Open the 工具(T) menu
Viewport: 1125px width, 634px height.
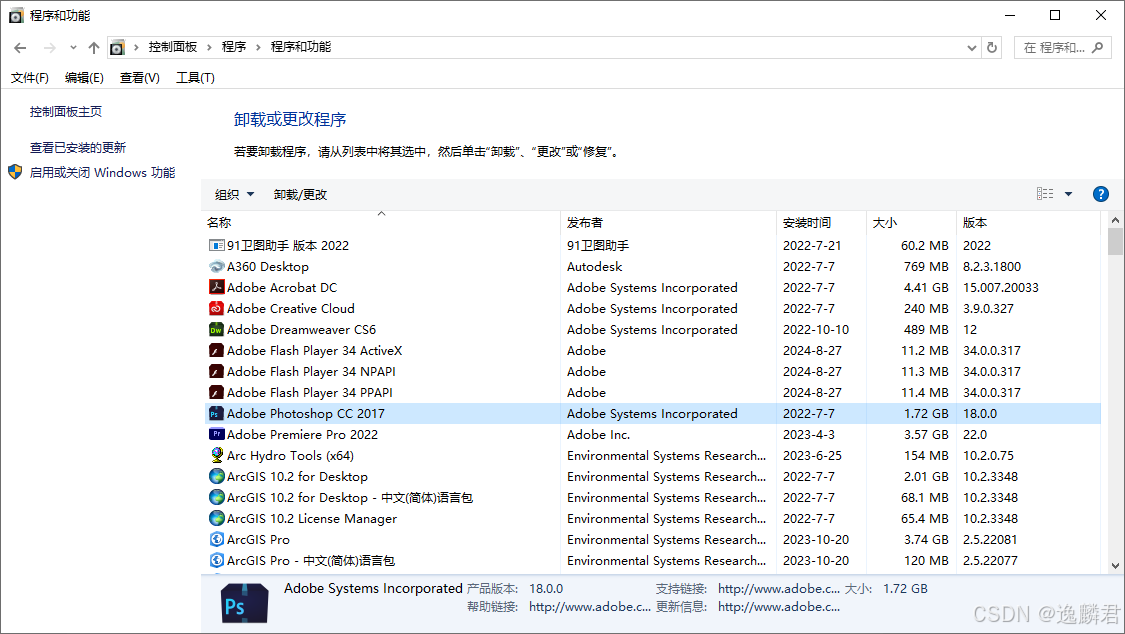195,77
